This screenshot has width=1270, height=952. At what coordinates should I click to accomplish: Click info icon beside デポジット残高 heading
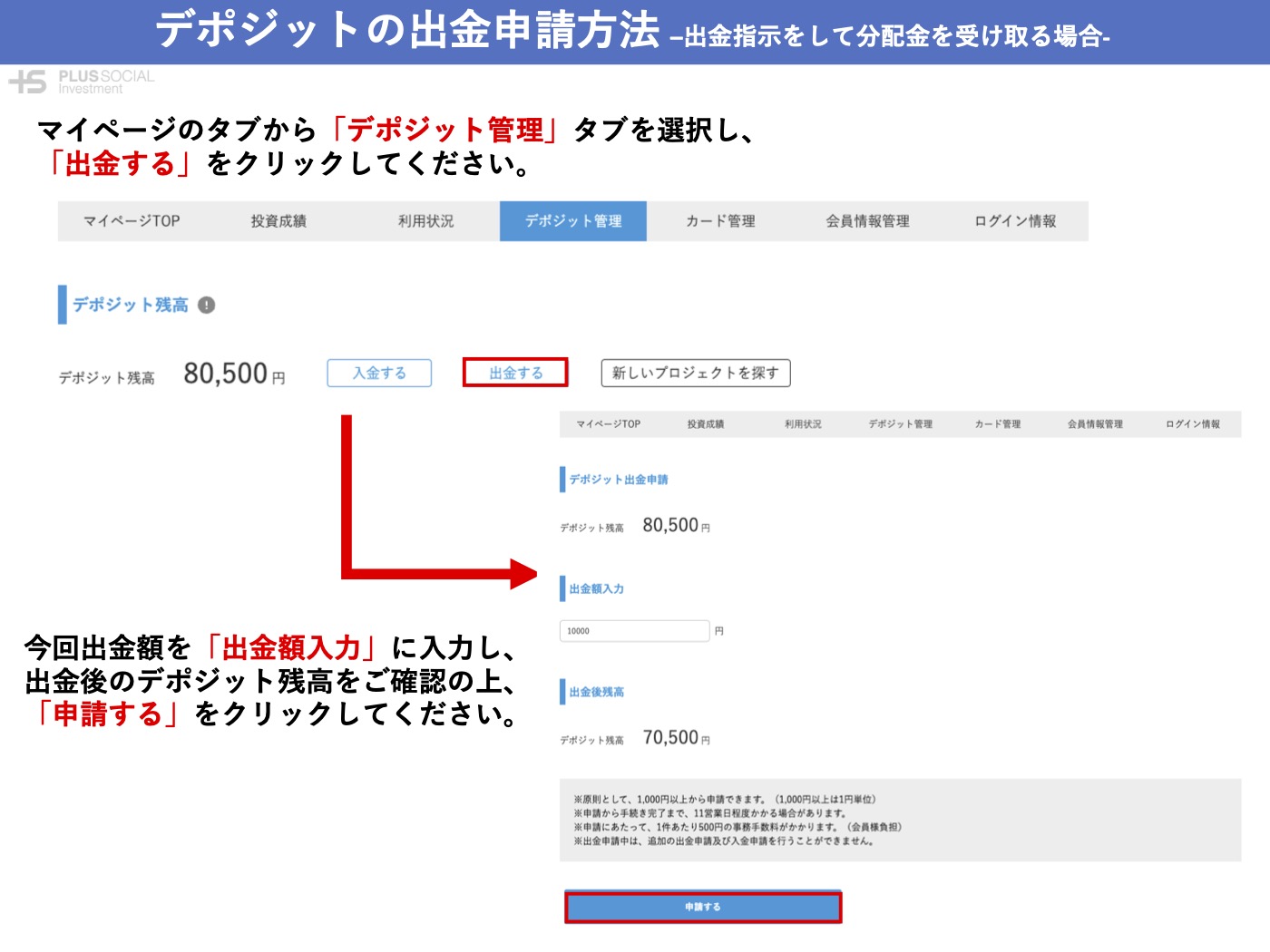[207, 306]
